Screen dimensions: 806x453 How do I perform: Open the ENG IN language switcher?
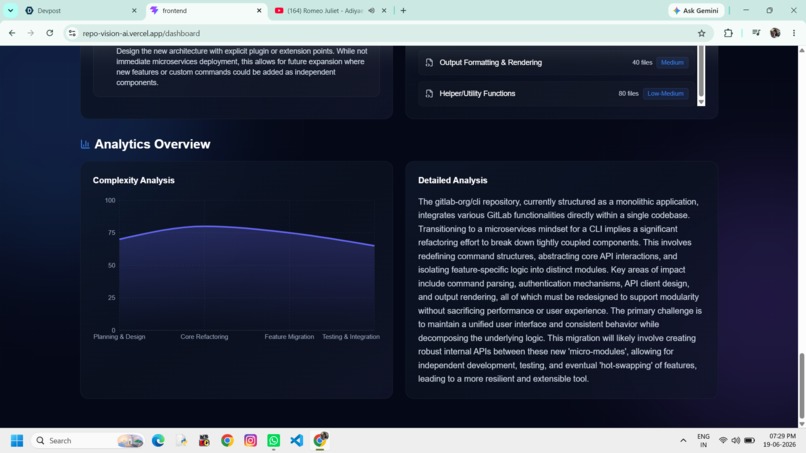(x=703, y=441)
